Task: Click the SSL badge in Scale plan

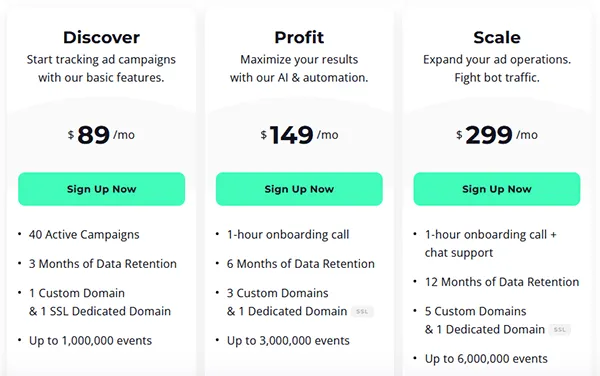Action: (x=559, y=330)
